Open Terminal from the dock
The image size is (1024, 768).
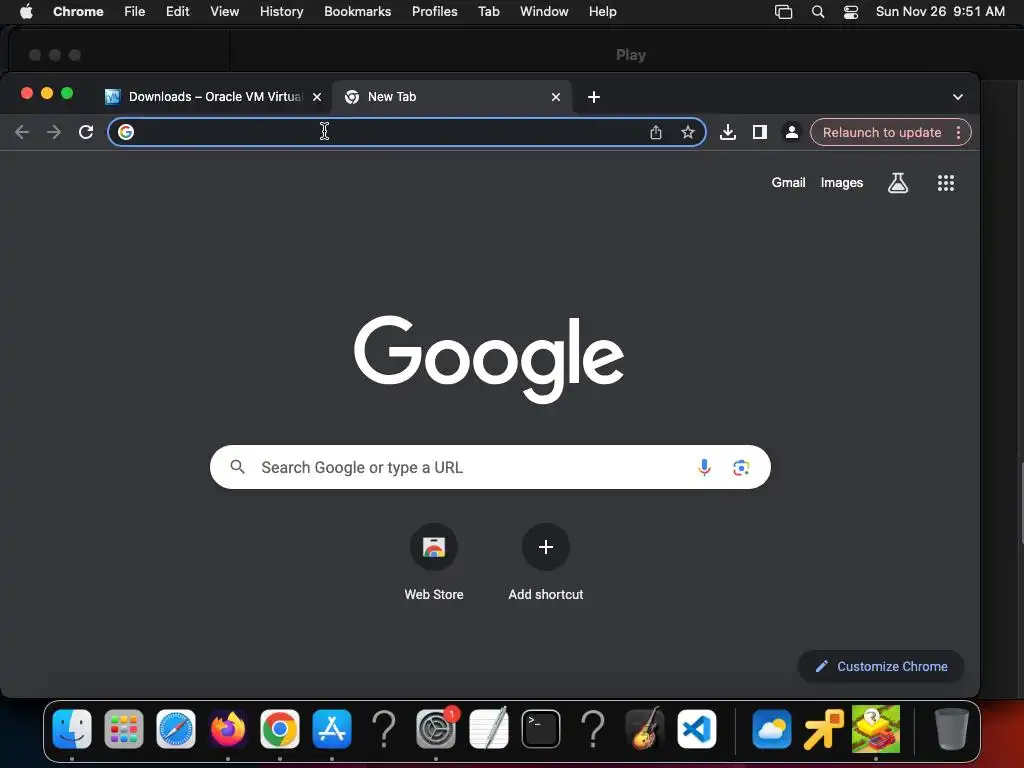(541, 729)
